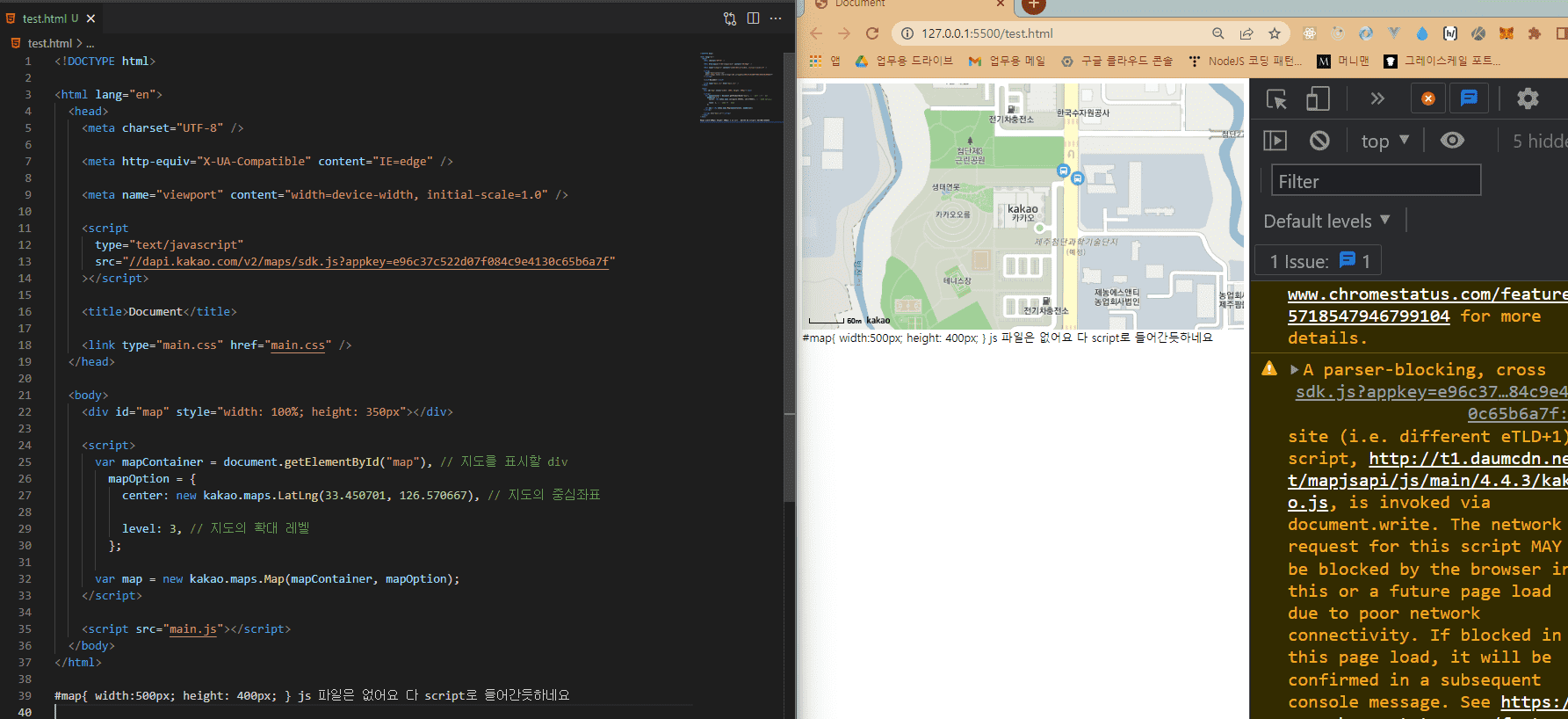This screenshot has height=719, width=1568.
Task: Click main.js link in line 35
Action: point(192,629)
